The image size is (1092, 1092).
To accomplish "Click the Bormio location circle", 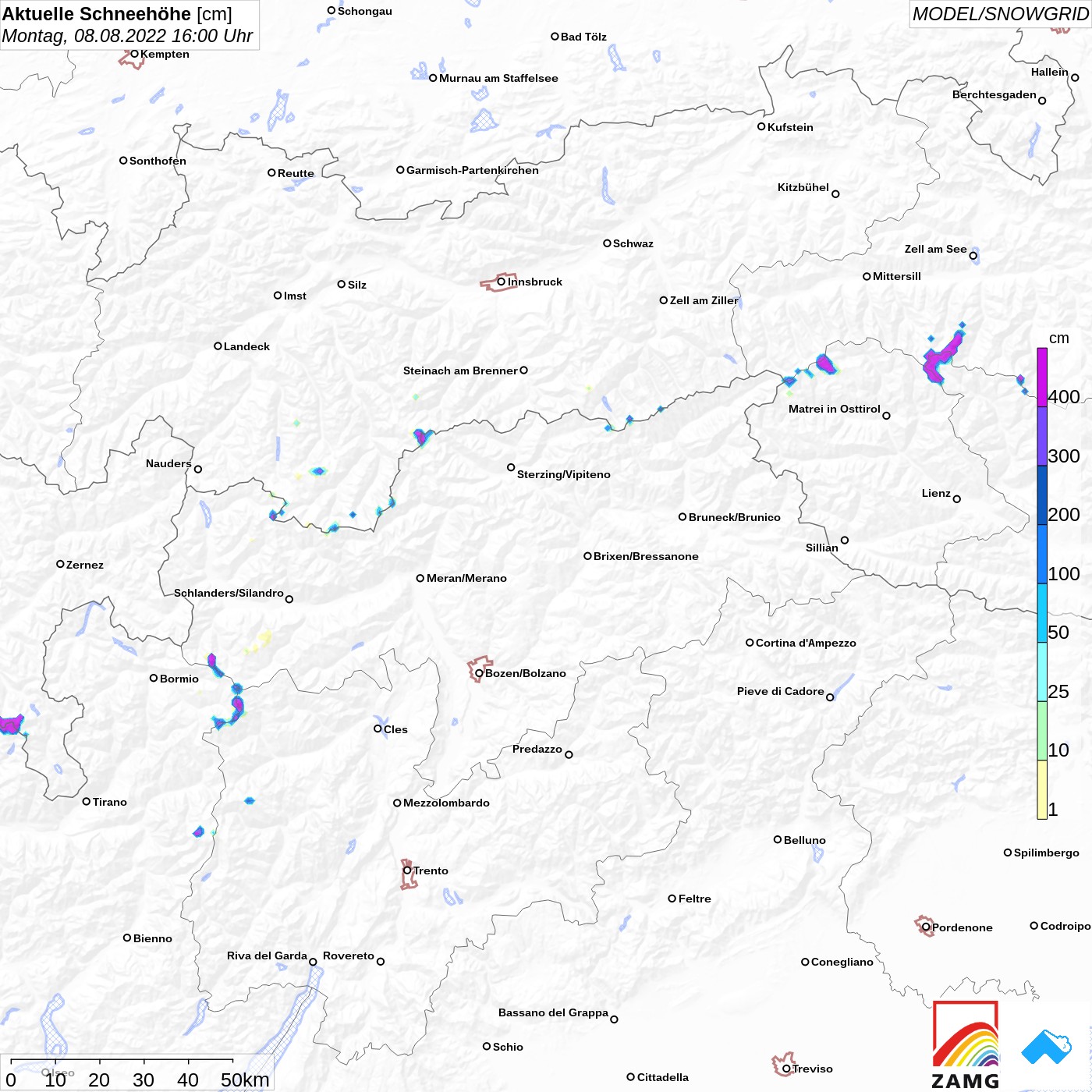I will coord(154,678).
